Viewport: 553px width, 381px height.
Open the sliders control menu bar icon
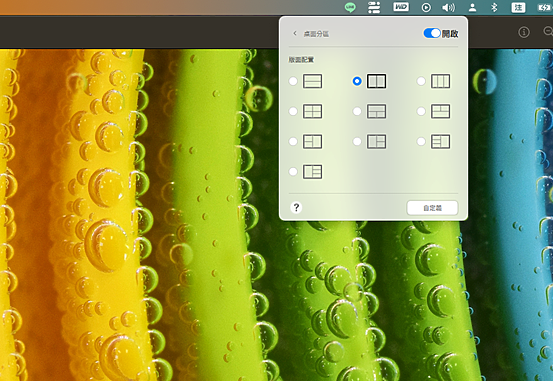[x=374, y=7]
